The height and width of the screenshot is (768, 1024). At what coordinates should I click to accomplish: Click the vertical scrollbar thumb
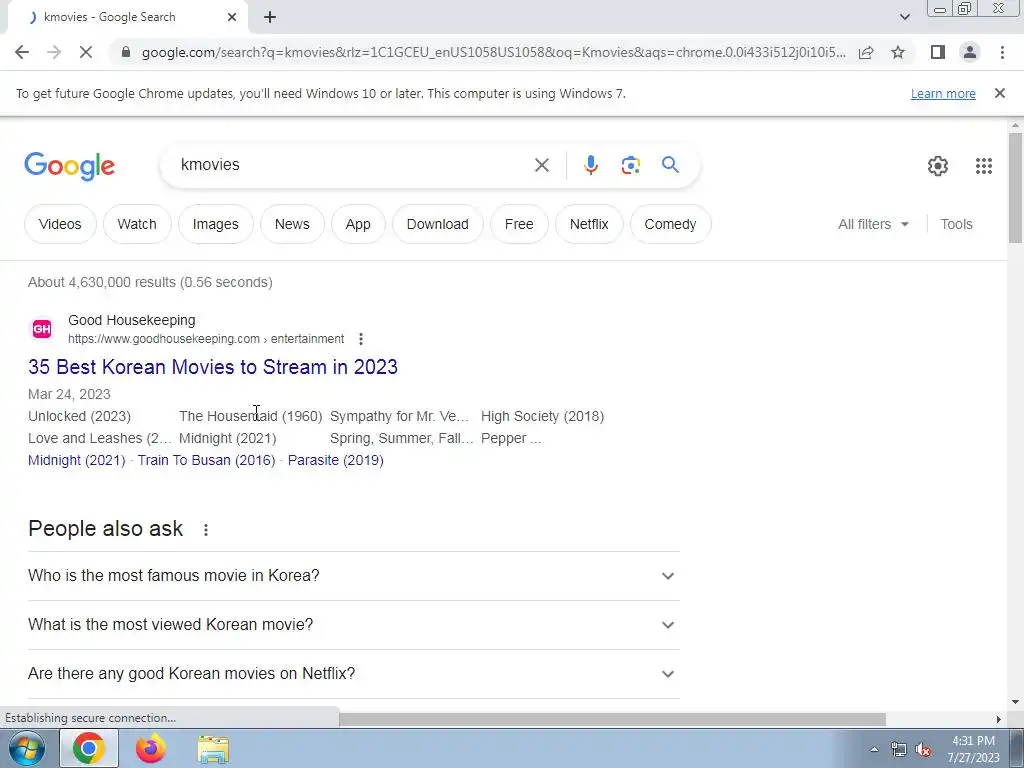click(1015, 187)
